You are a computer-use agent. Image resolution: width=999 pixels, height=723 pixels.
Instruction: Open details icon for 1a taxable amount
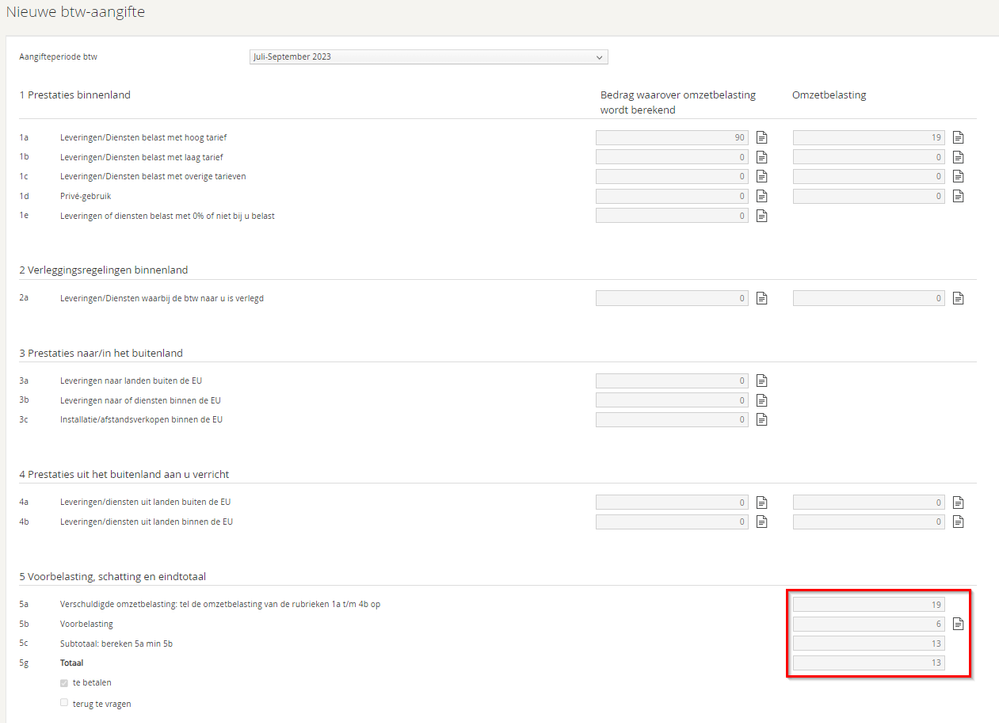(761, 138)
